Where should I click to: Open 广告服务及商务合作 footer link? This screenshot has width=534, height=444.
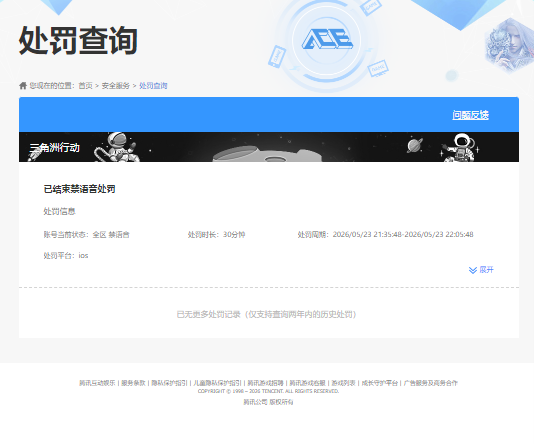(x=430, y=383)
